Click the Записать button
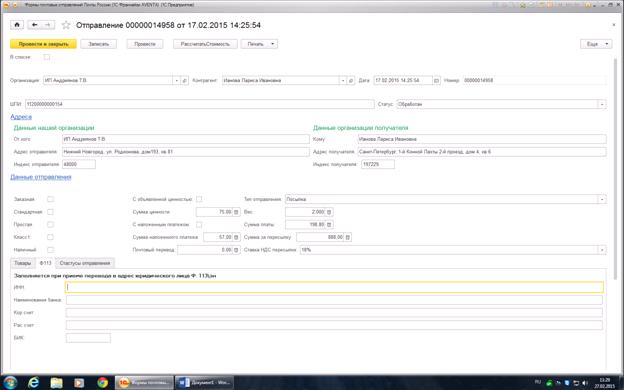Image resolution: width=624 pixels, height=390 pixels. pos(98,44)
